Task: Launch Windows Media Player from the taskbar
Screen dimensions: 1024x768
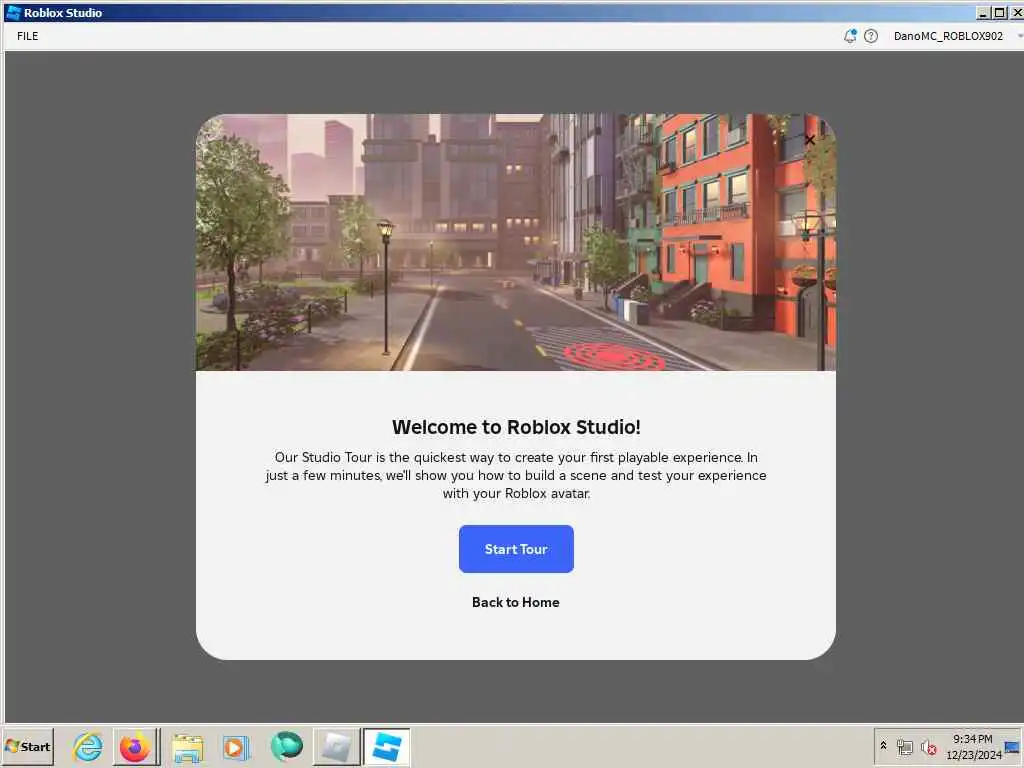Action: pyautogui.click(x=236, y=747)
